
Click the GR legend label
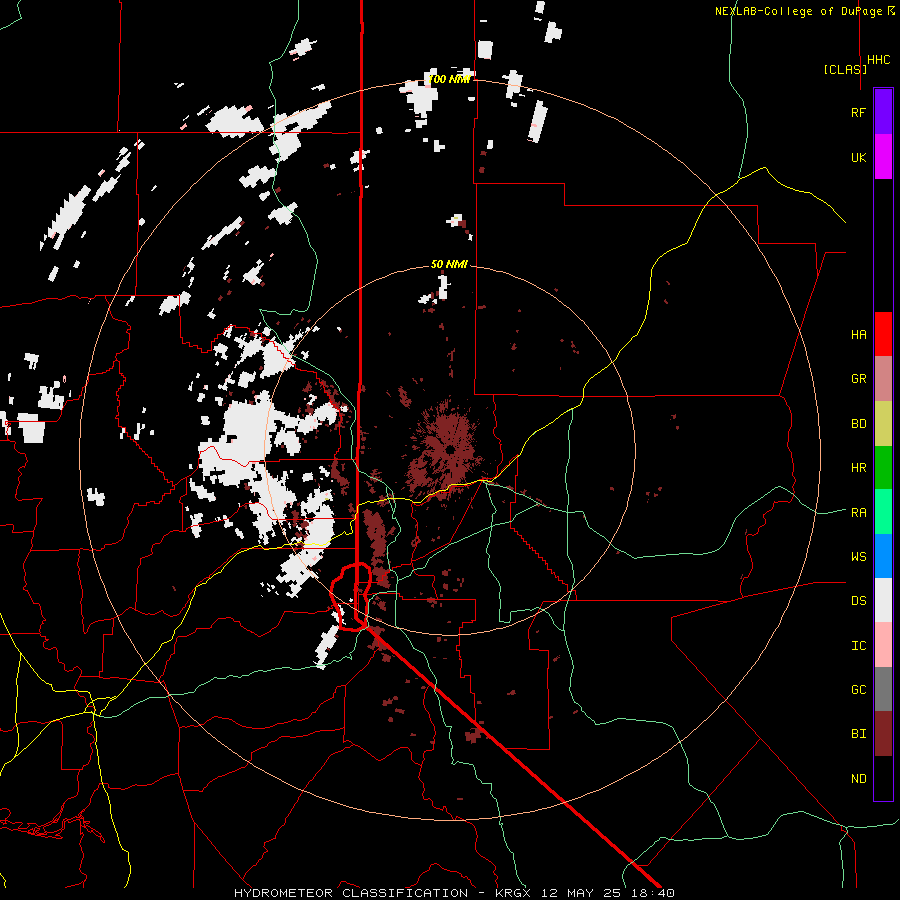[x=858, y=379]
